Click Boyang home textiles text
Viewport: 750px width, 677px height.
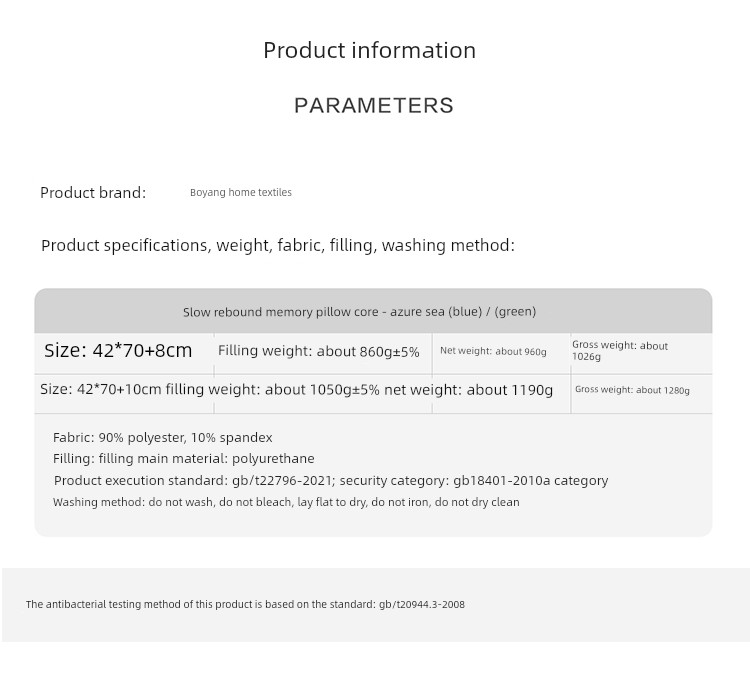point(241,192)
